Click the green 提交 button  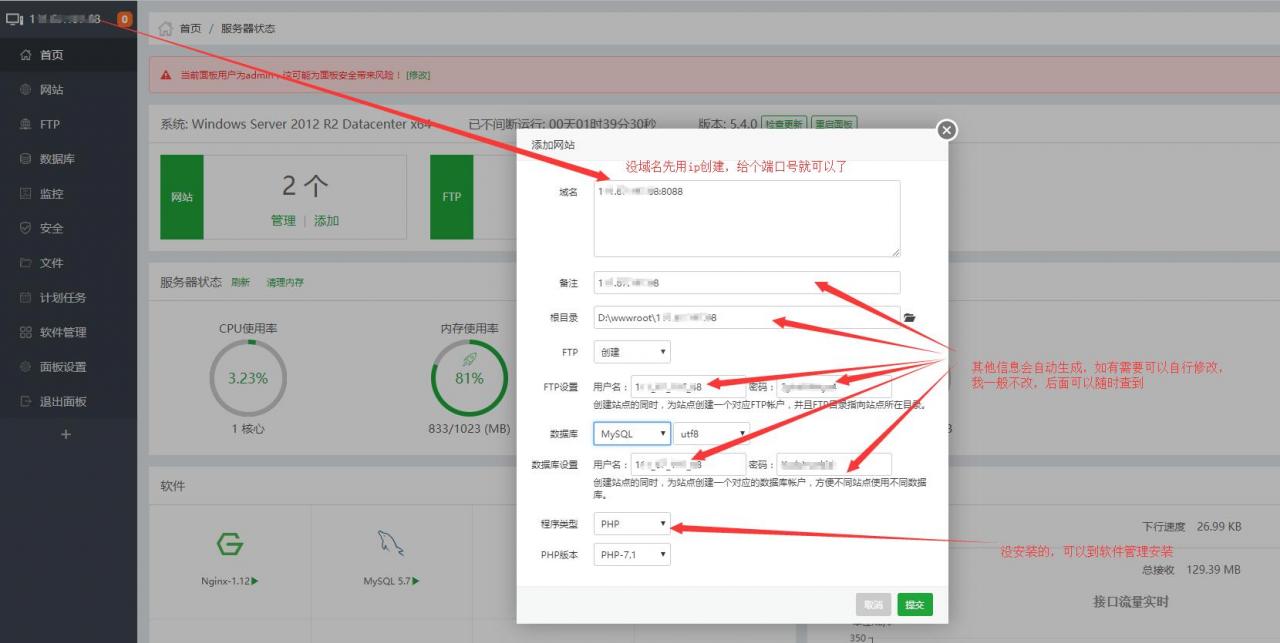[x=915, y=605]
